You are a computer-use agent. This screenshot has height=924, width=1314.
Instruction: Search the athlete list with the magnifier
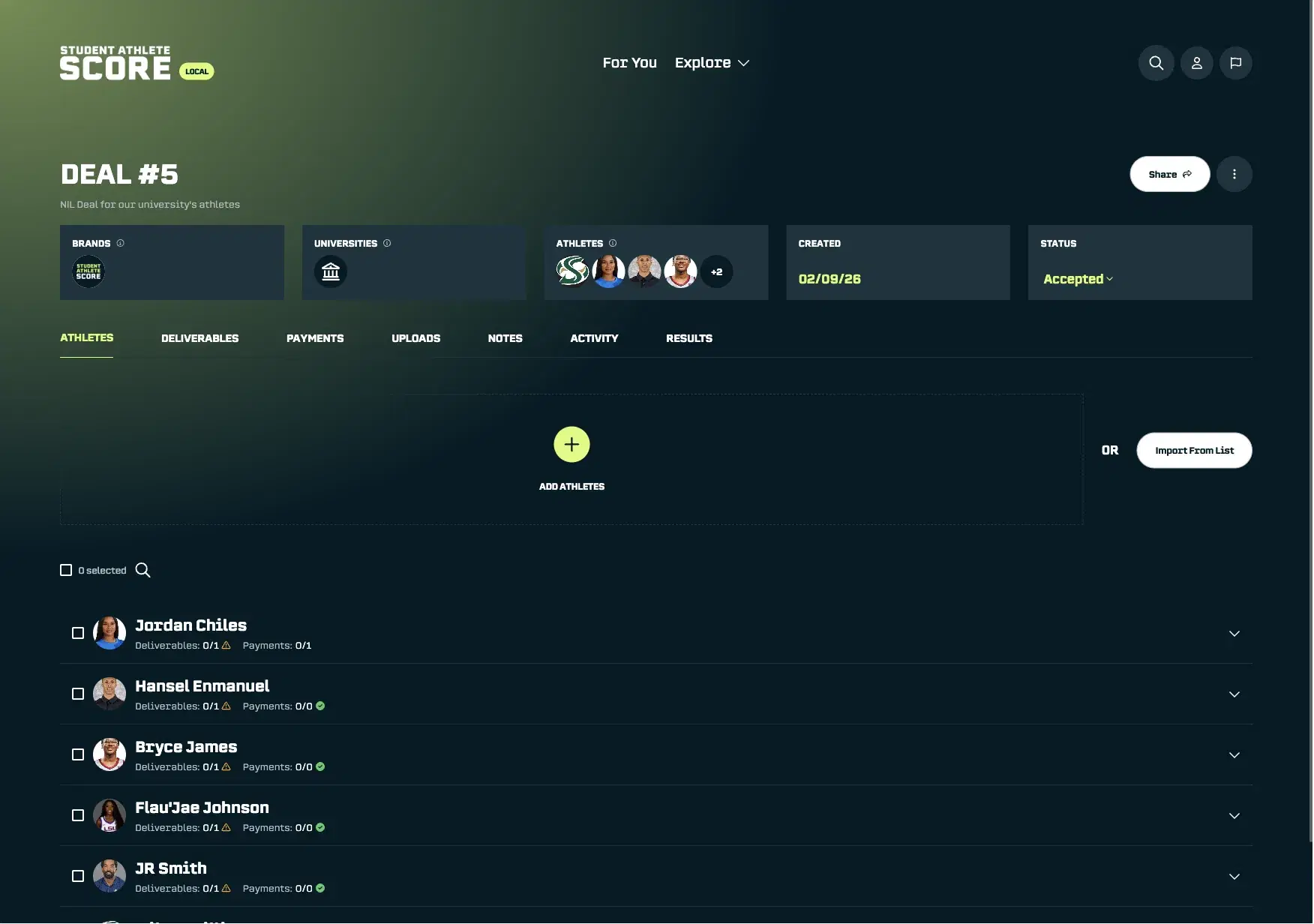pyautogui.click(x=142, y=570)
